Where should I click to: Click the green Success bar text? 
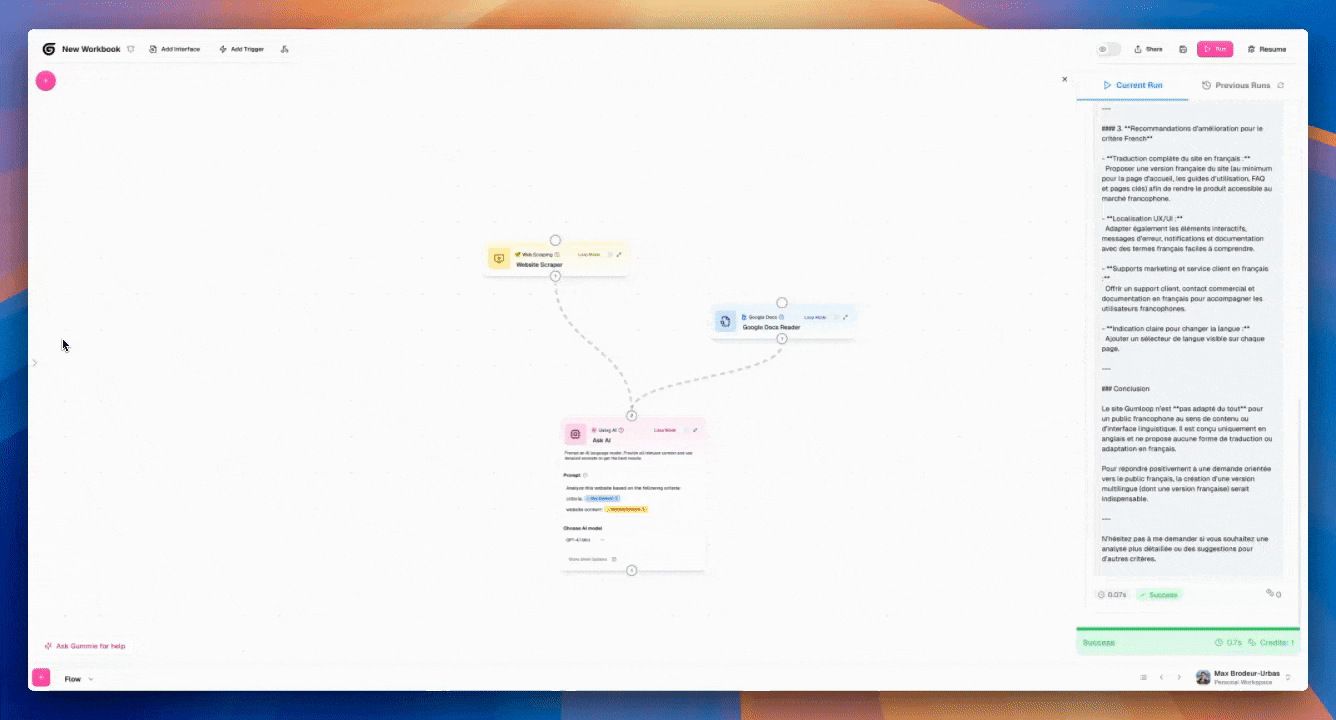1098,643
